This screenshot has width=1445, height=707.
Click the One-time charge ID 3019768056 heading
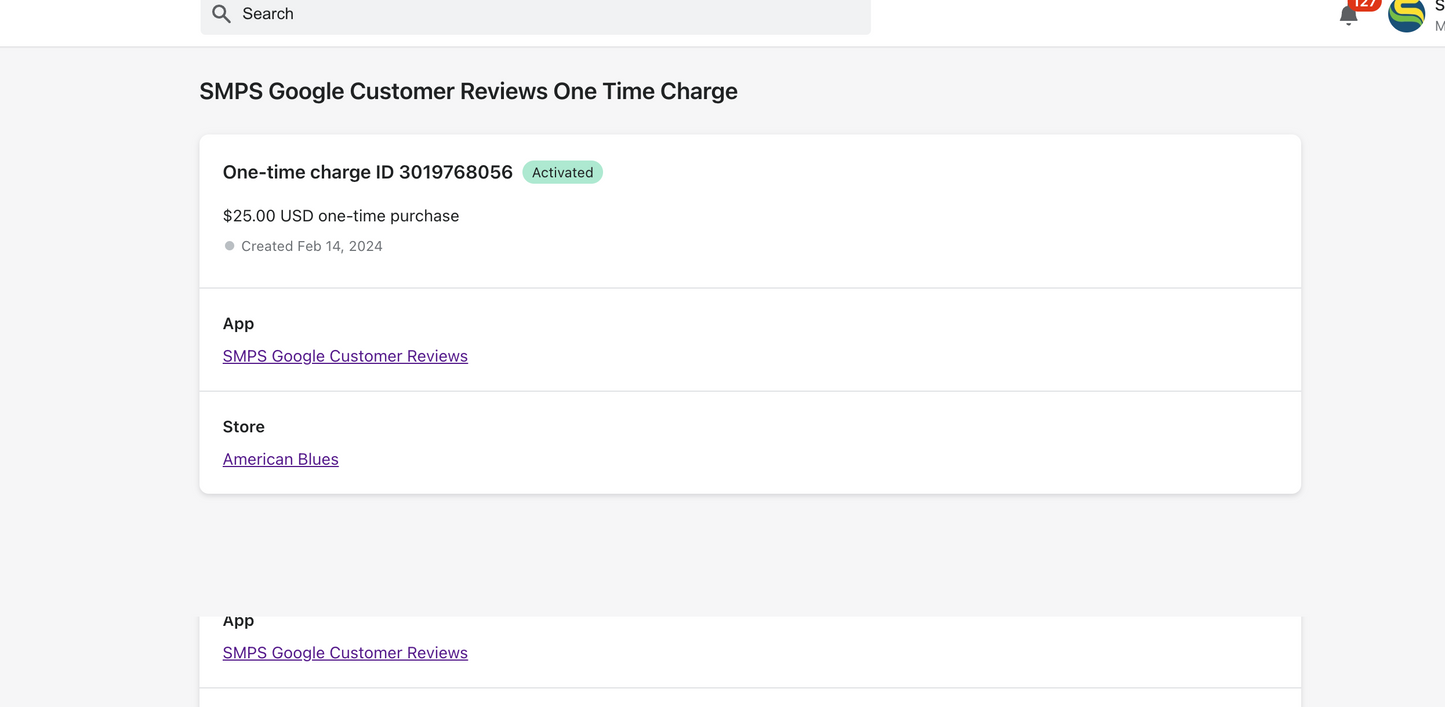(x=367, y=172)
